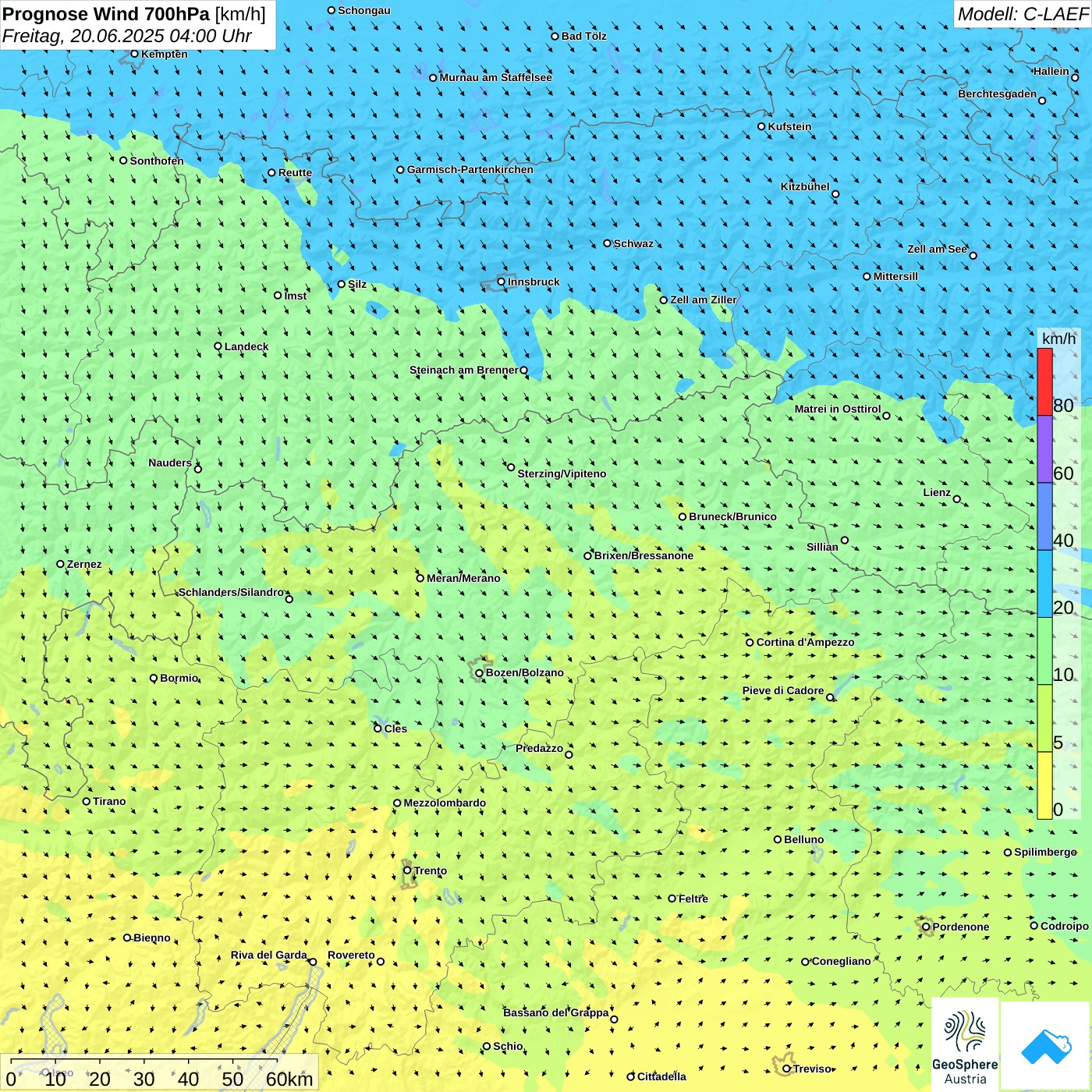Select the Bormio location marker
Screen dimensions: 1092x1092
pos(154,678)
